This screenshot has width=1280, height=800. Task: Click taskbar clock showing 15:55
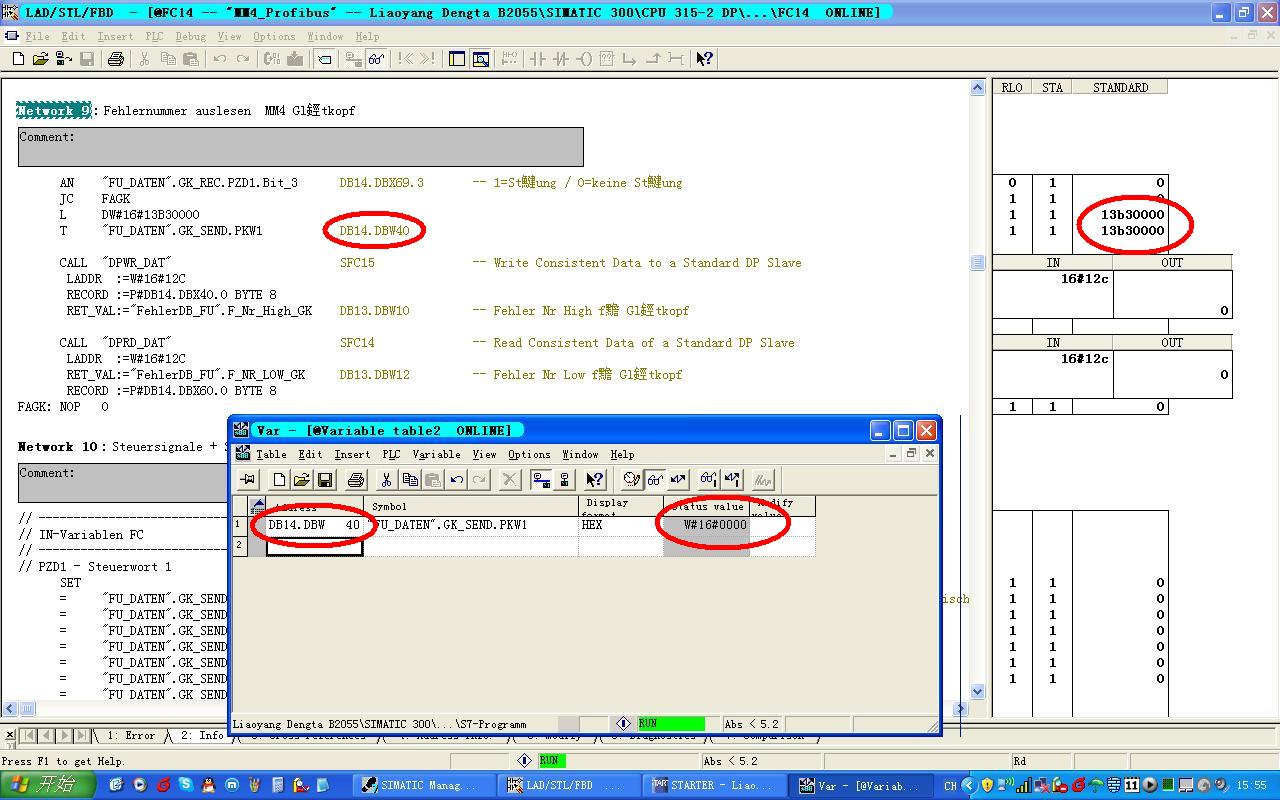[1251, 786]
